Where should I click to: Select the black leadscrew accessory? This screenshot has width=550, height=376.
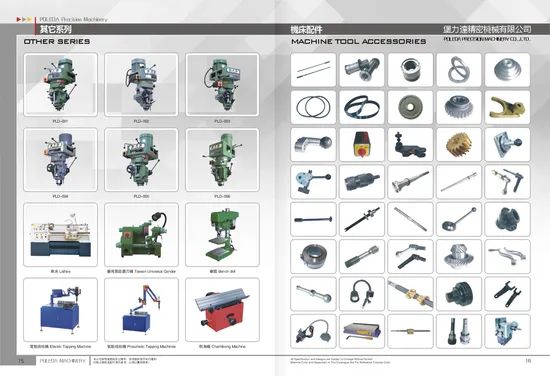(x=362, y=219)
